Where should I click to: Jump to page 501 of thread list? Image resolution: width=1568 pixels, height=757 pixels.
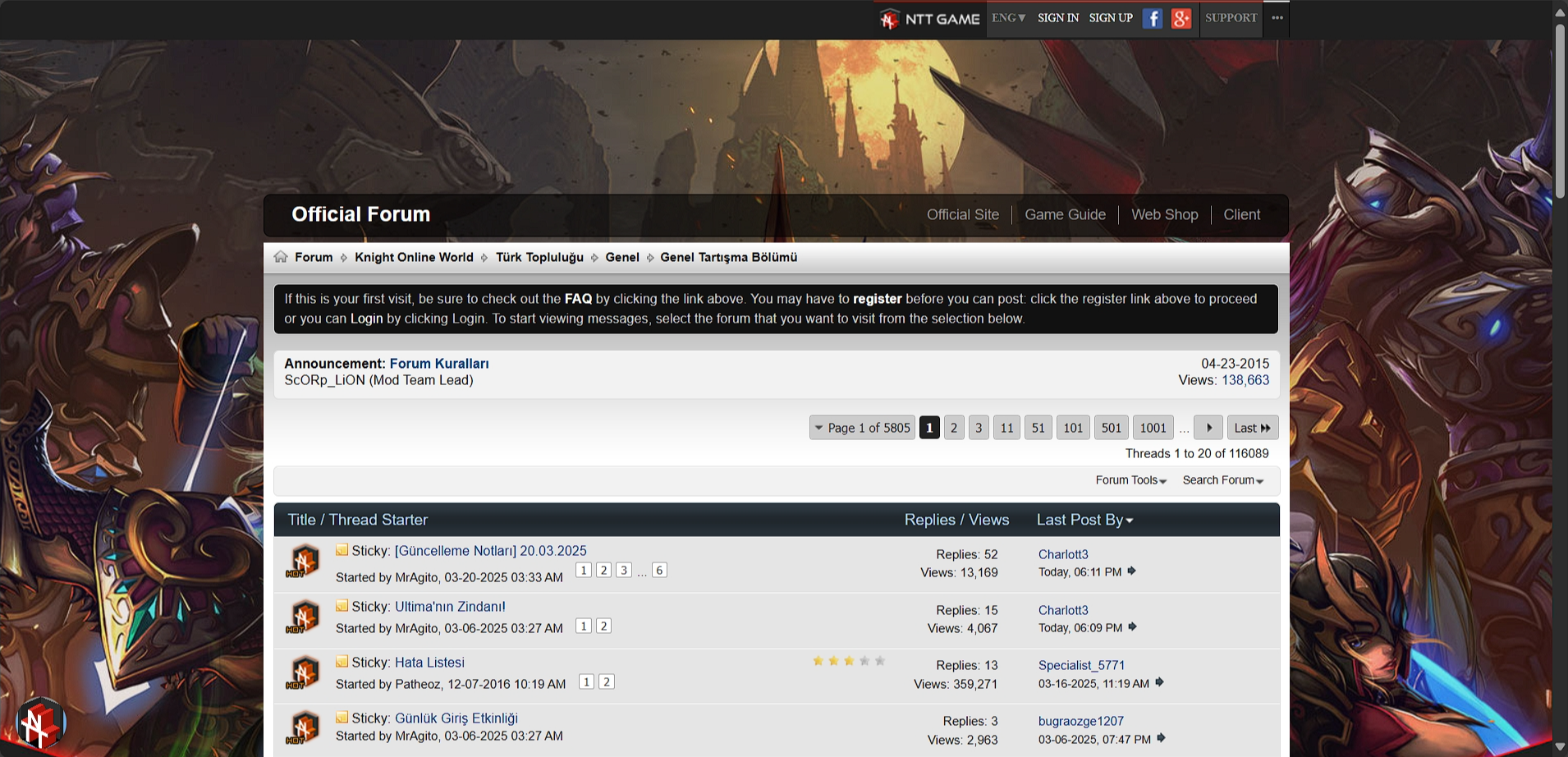1112,428
